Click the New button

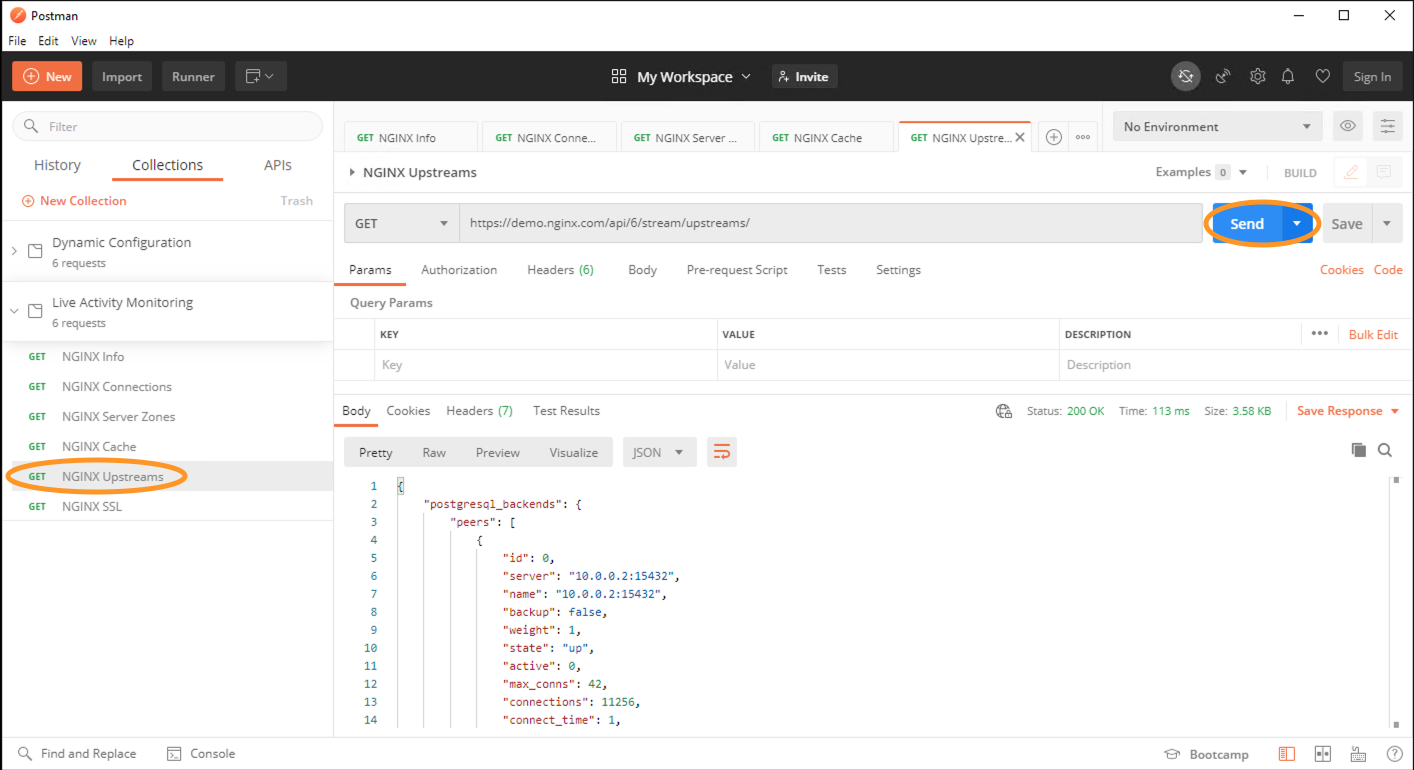47,77
